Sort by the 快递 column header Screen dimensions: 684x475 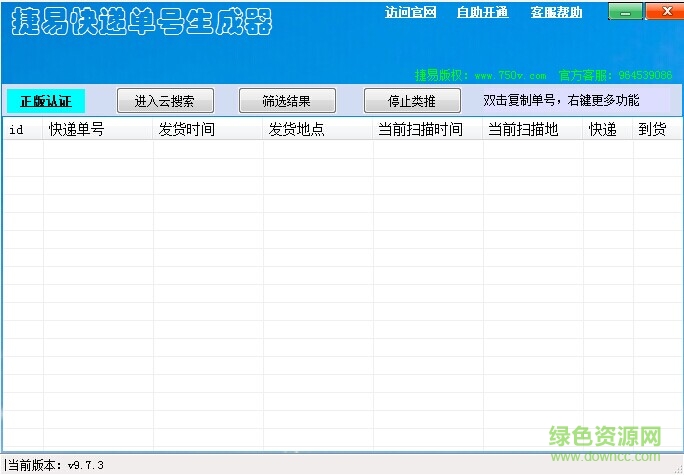tap(608, 129)
